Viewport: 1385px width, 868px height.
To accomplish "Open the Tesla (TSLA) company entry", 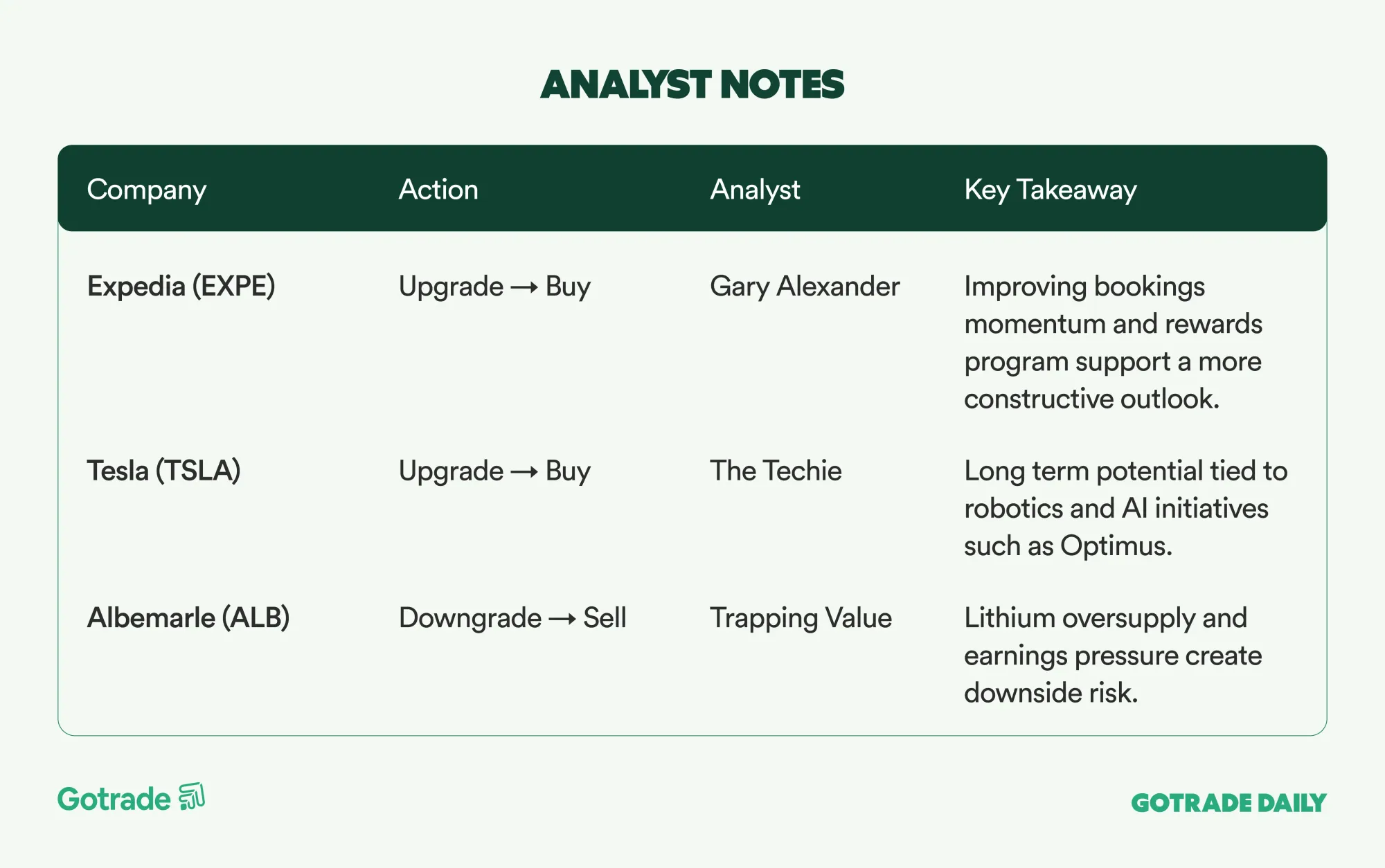I will tap(163, 471).
